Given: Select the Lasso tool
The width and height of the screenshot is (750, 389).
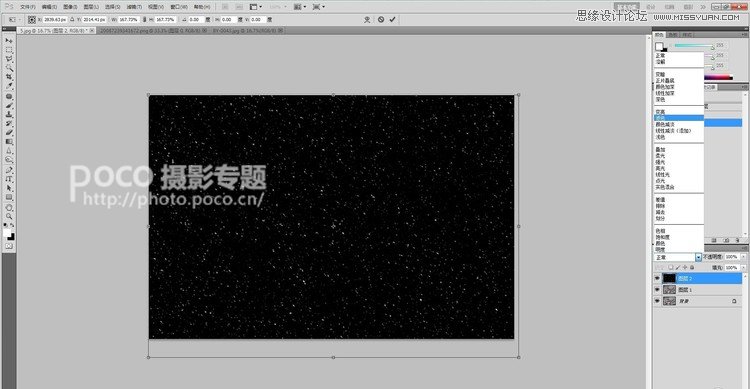Looking at the screenshot, I should click(9, 59).
